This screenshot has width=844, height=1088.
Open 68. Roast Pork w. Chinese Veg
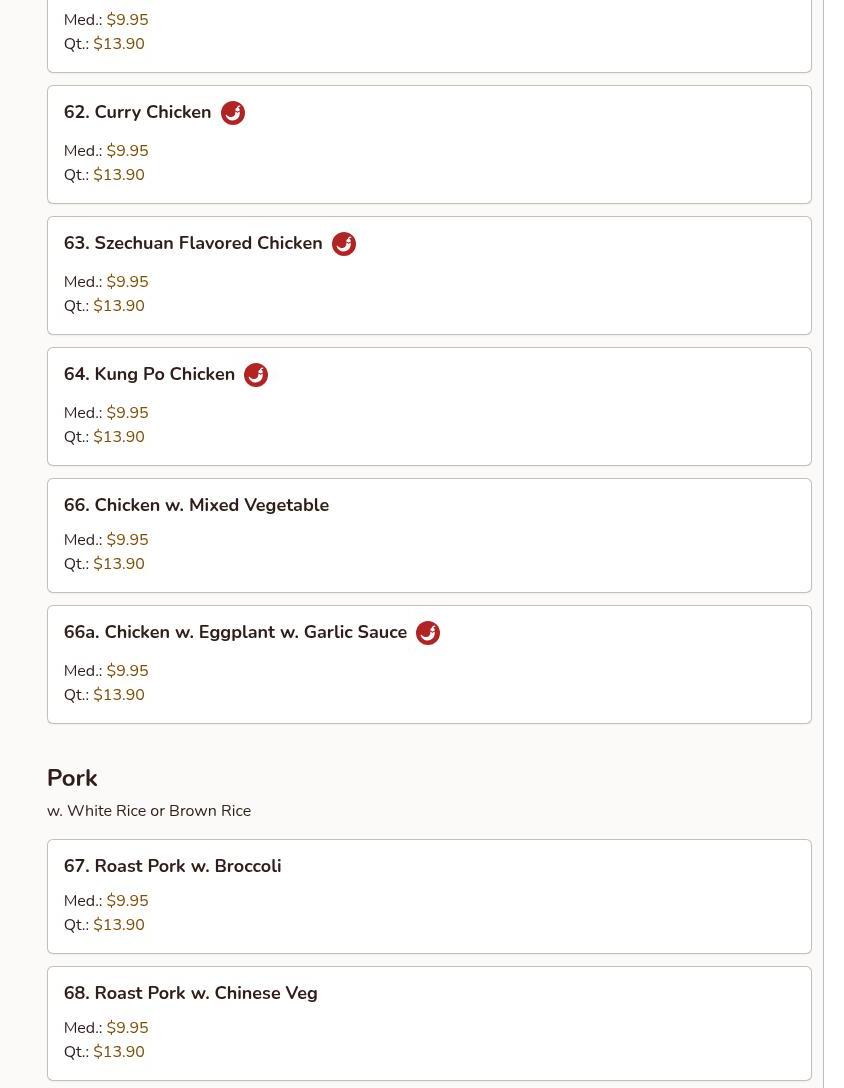190,993
